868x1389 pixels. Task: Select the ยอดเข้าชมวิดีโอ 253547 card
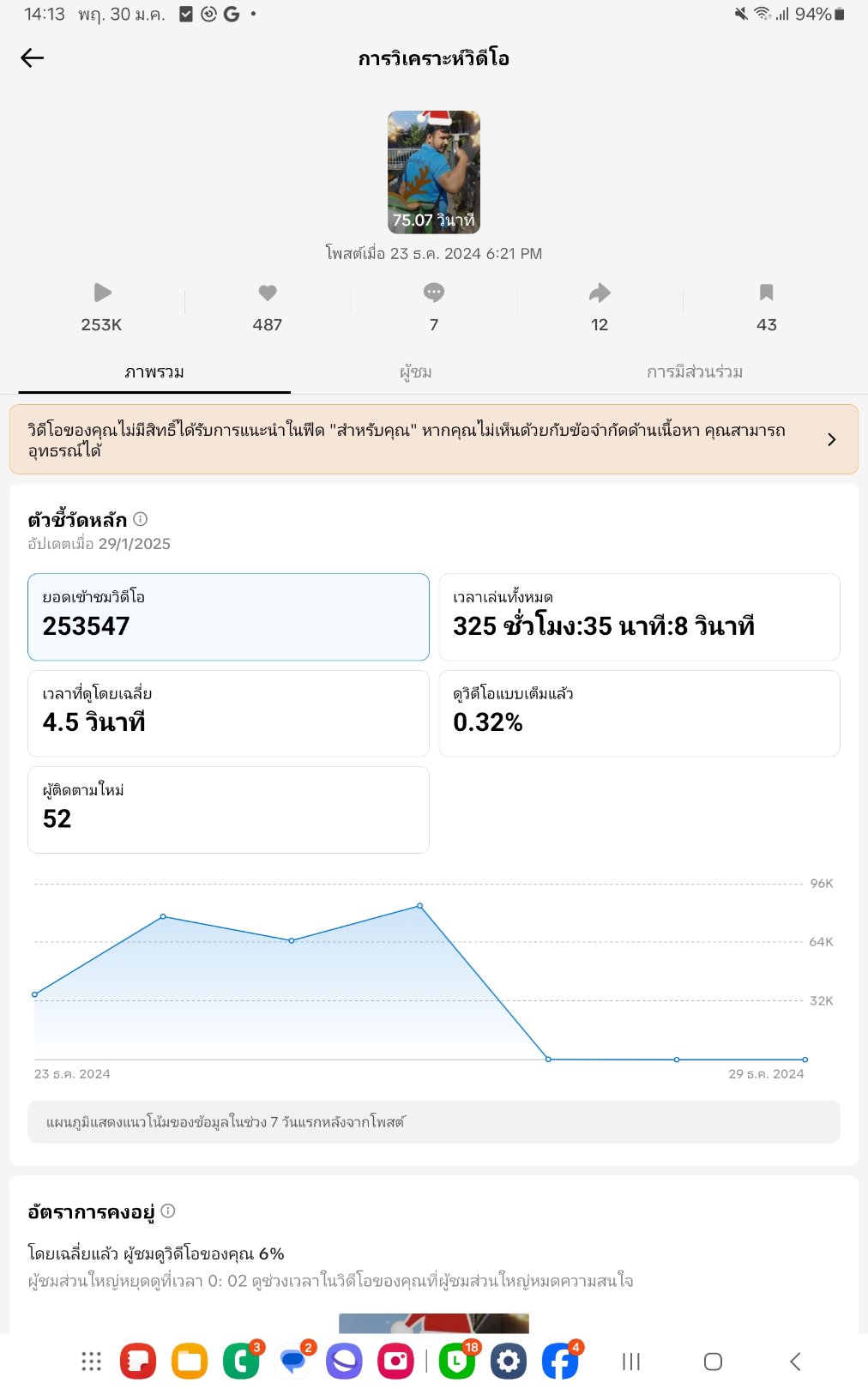228,617
